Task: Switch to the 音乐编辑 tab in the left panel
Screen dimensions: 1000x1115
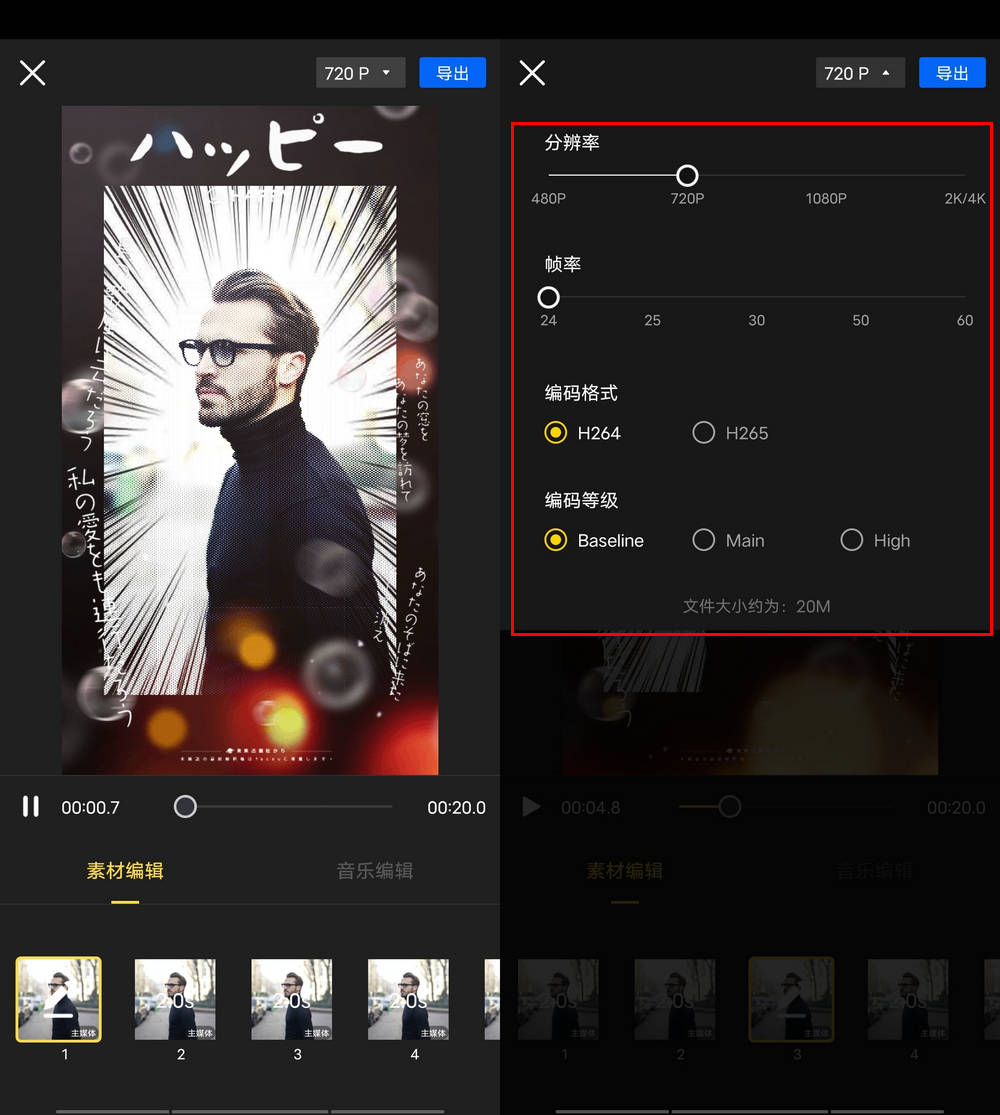Action: [x=375, y=871]
